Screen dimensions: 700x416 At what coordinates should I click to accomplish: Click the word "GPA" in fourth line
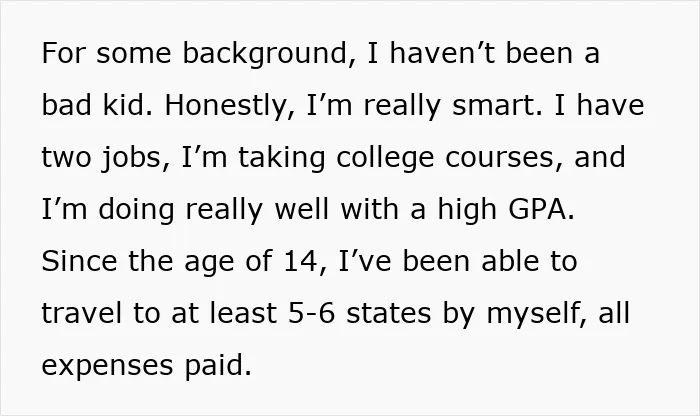click(x=541, y=209)
